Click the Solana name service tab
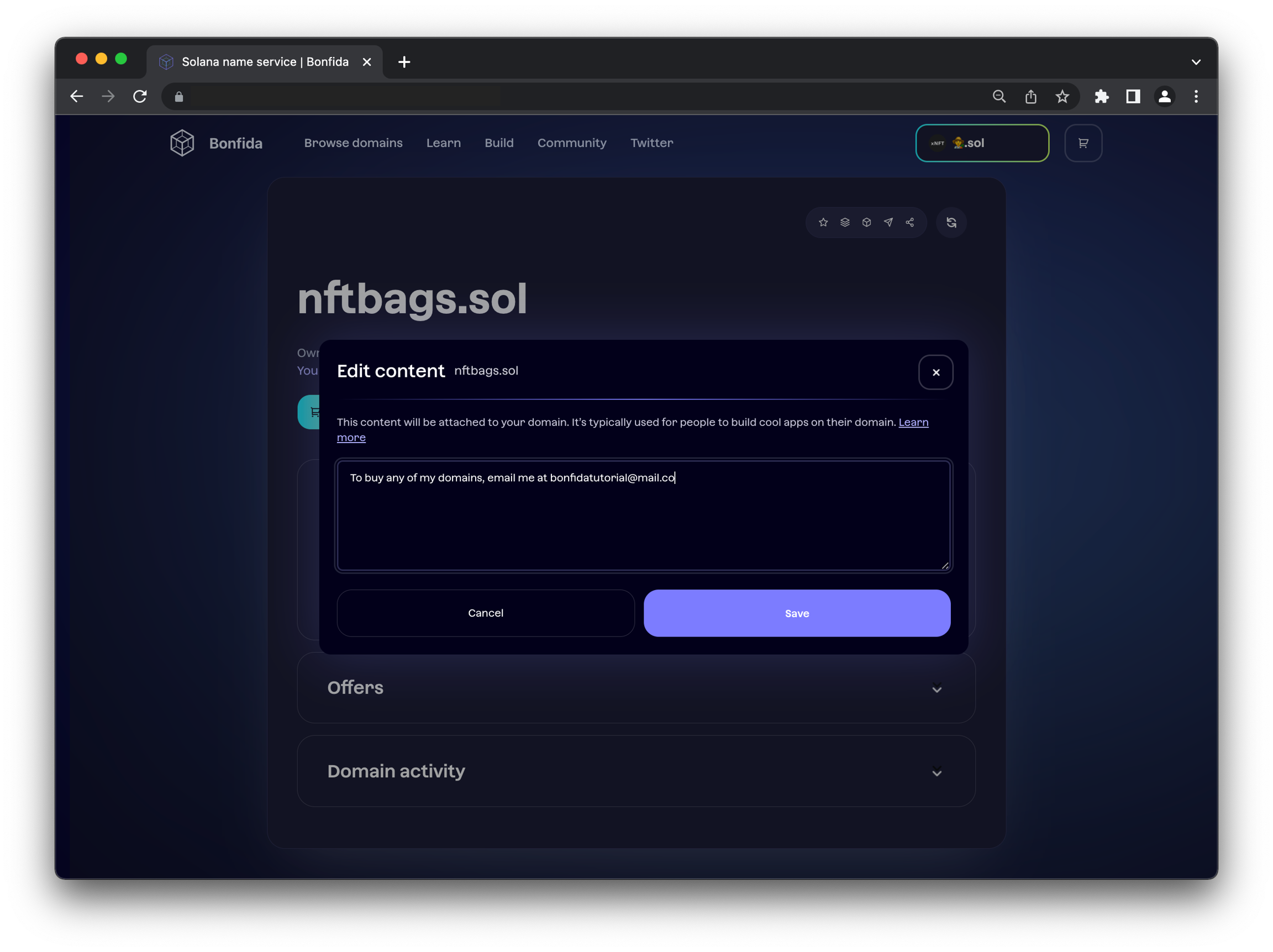 [265, 61]
